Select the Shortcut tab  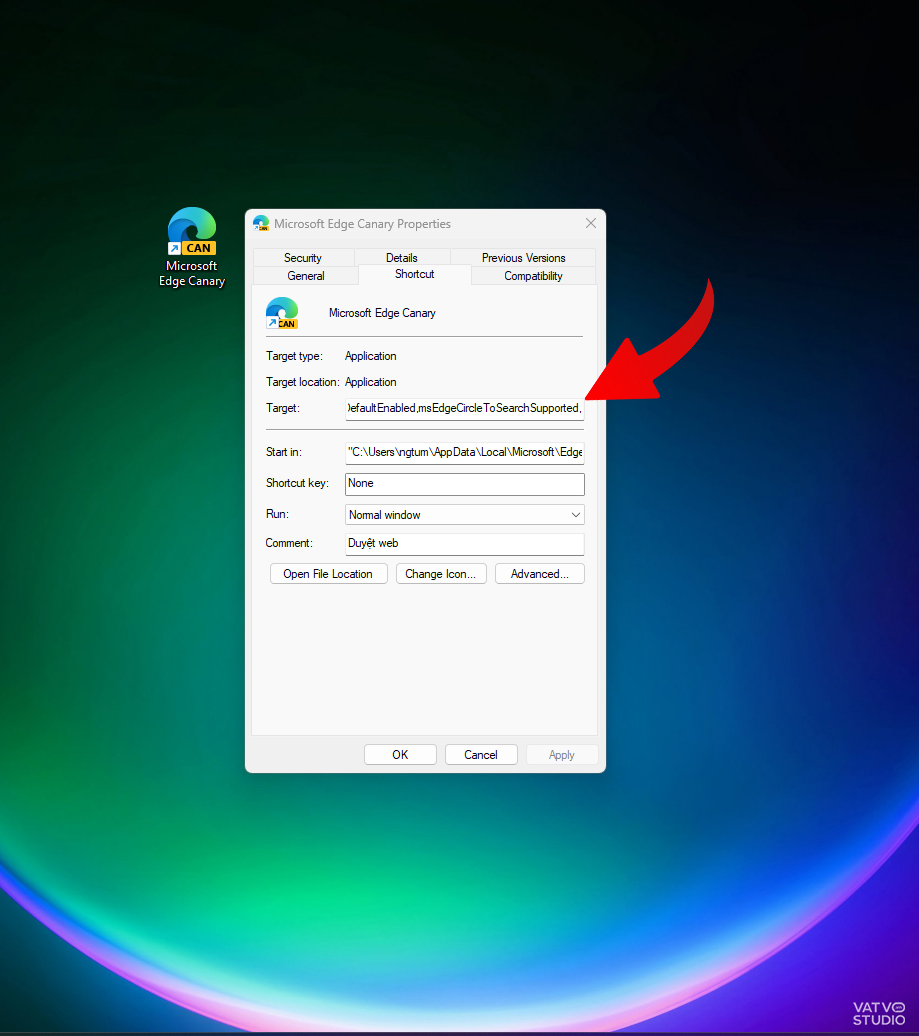(415, 274)
